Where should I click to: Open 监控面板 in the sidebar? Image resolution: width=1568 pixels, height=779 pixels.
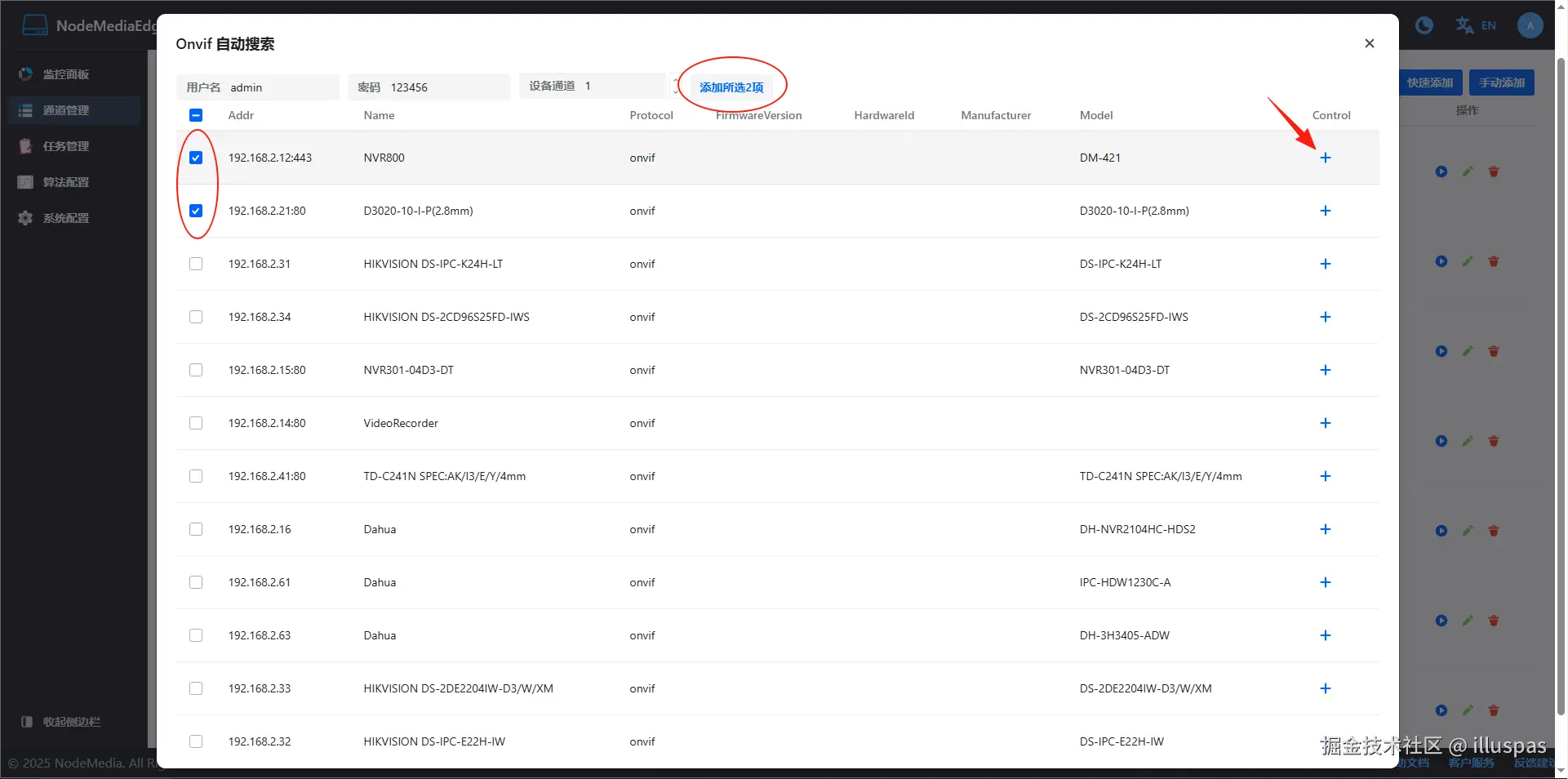coord(65,74)
